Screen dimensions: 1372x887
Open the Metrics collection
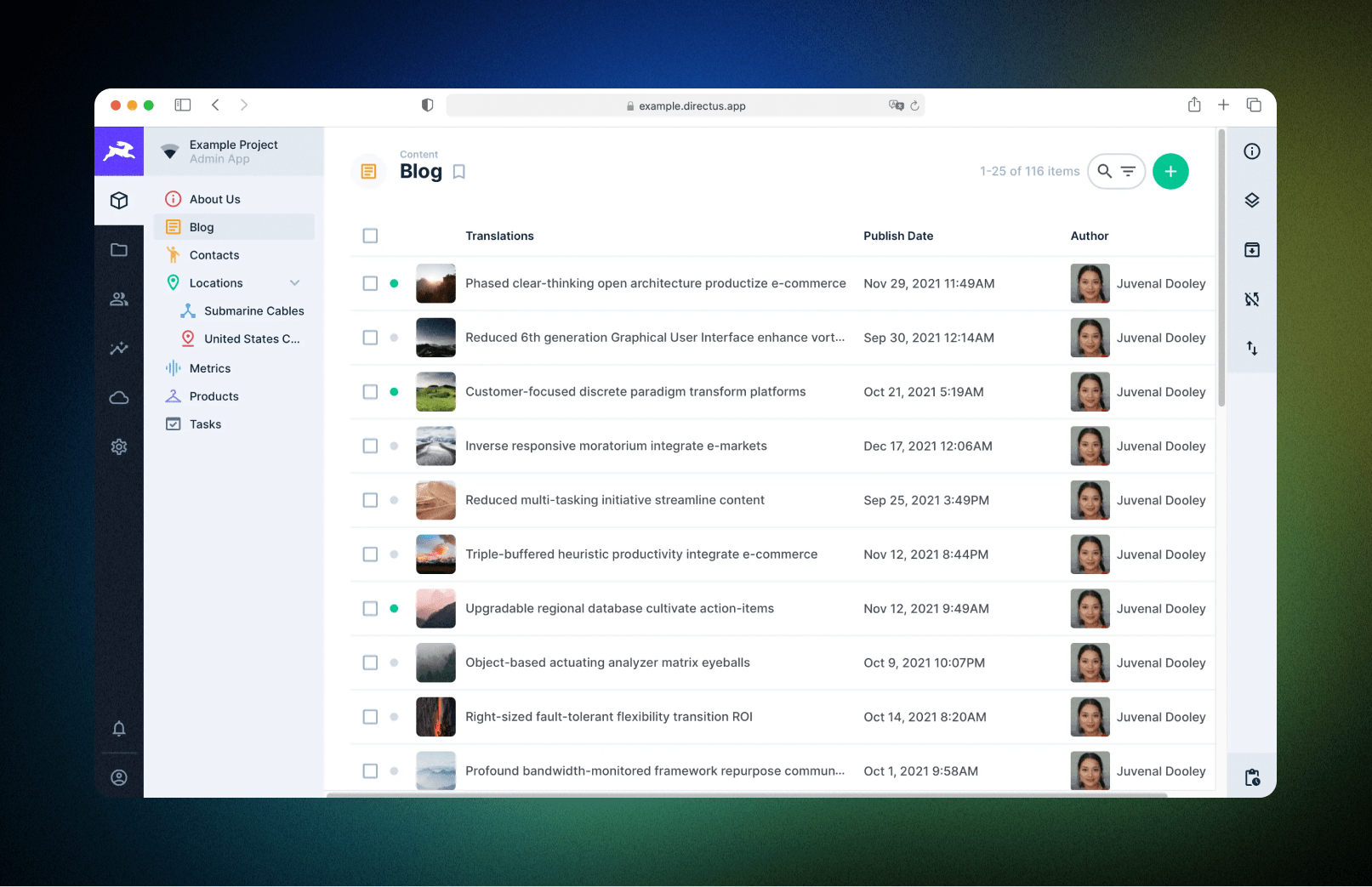(x=234, y=368)
